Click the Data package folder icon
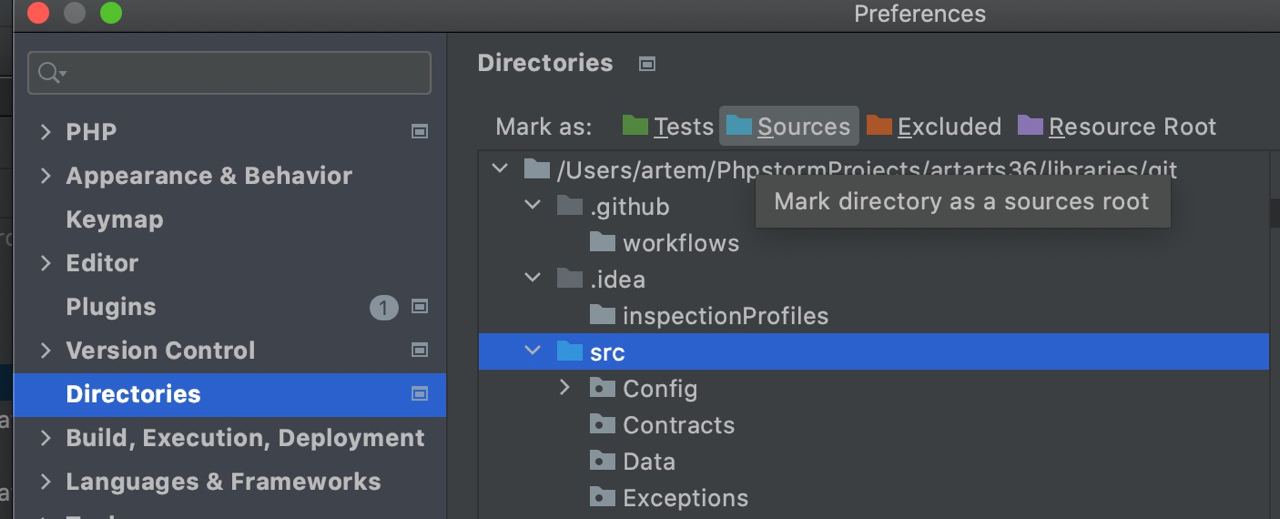 point(602,461)
